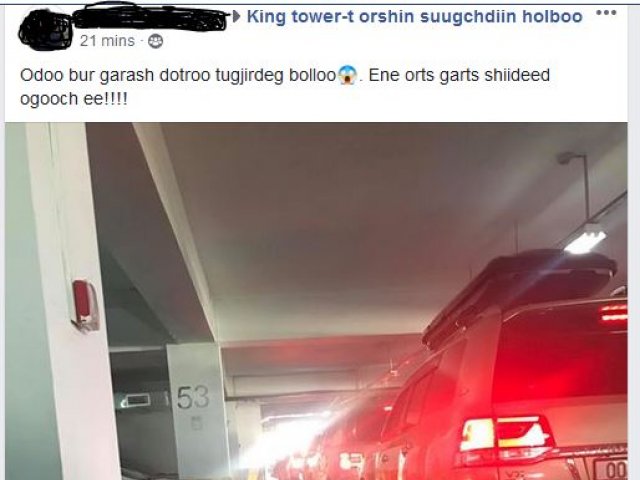Open the three-dot post options menu

click(x=606, y=13)
